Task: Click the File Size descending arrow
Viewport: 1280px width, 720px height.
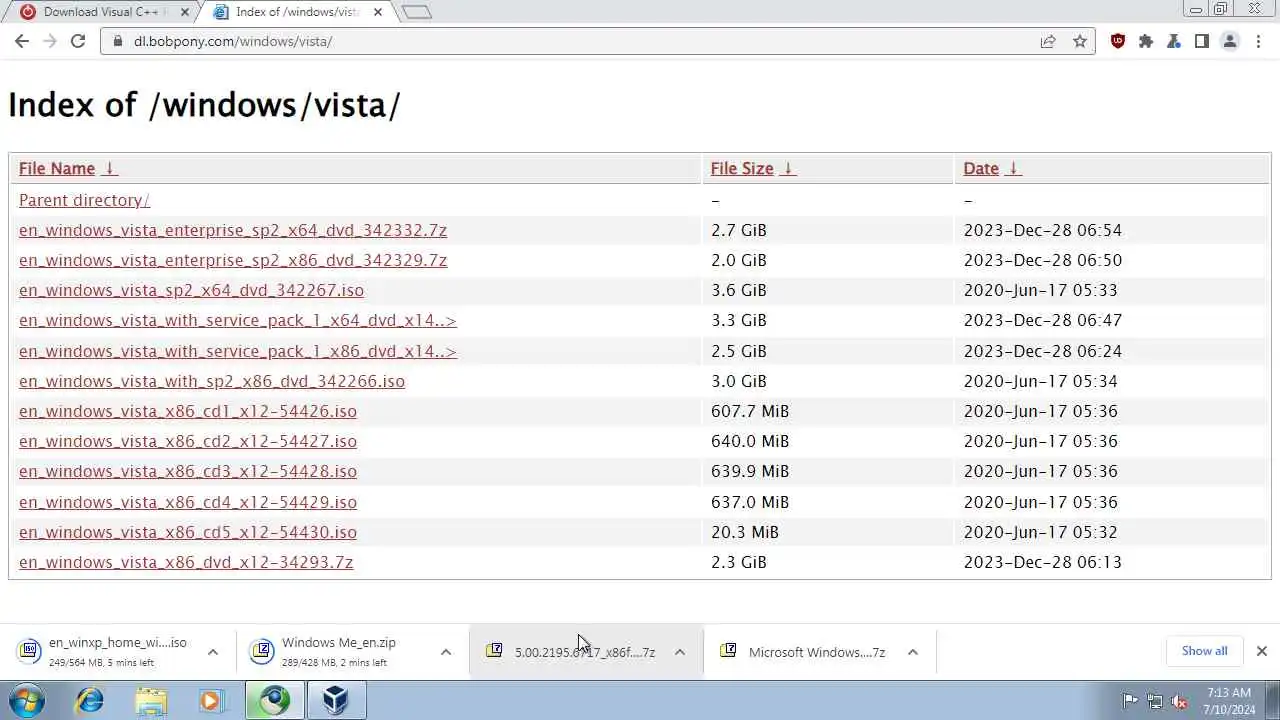Action: pyautogui.click(x=787, y=168)
